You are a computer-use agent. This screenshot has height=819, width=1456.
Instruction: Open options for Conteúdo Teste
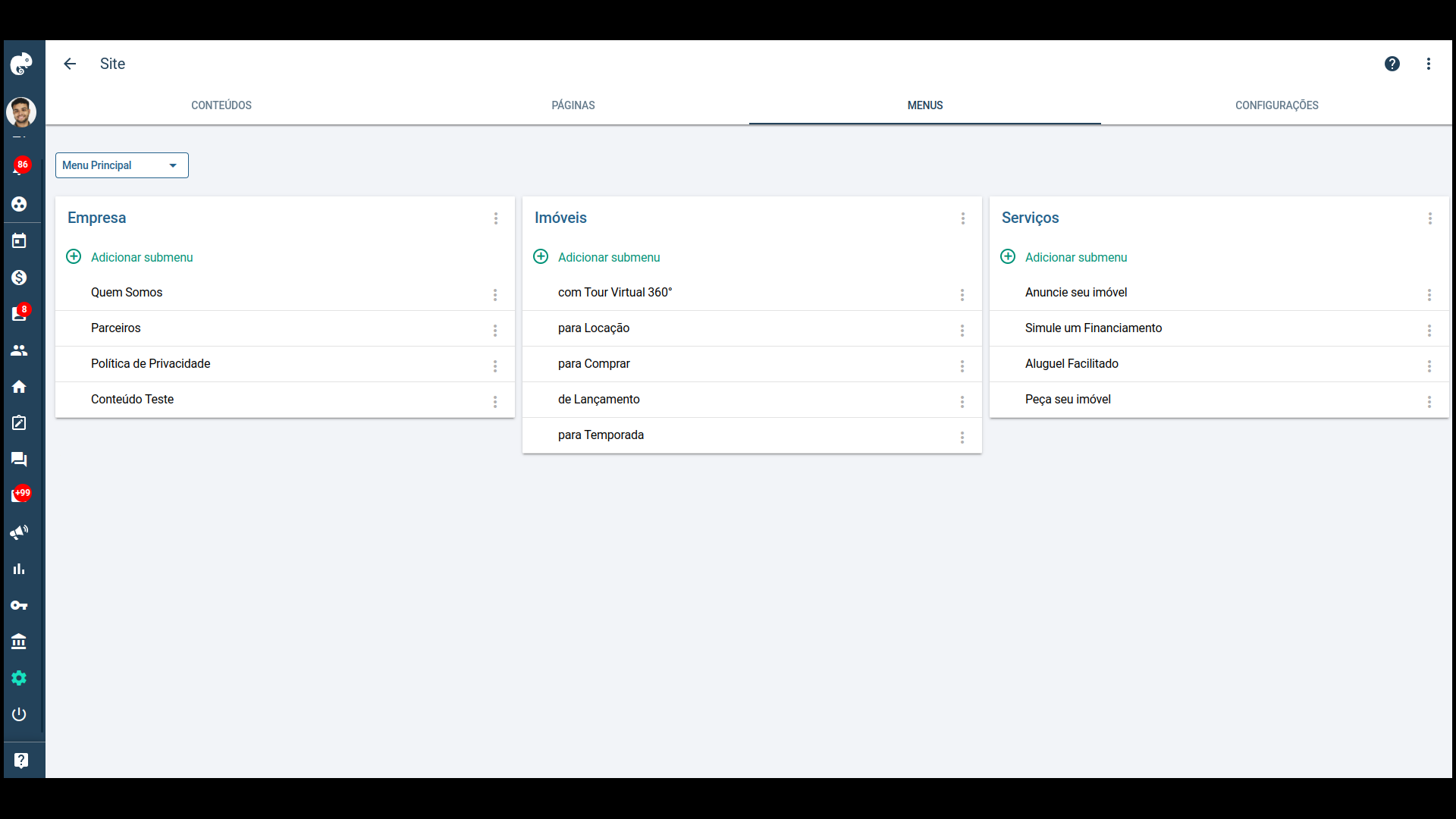click(x=495, y=402)
